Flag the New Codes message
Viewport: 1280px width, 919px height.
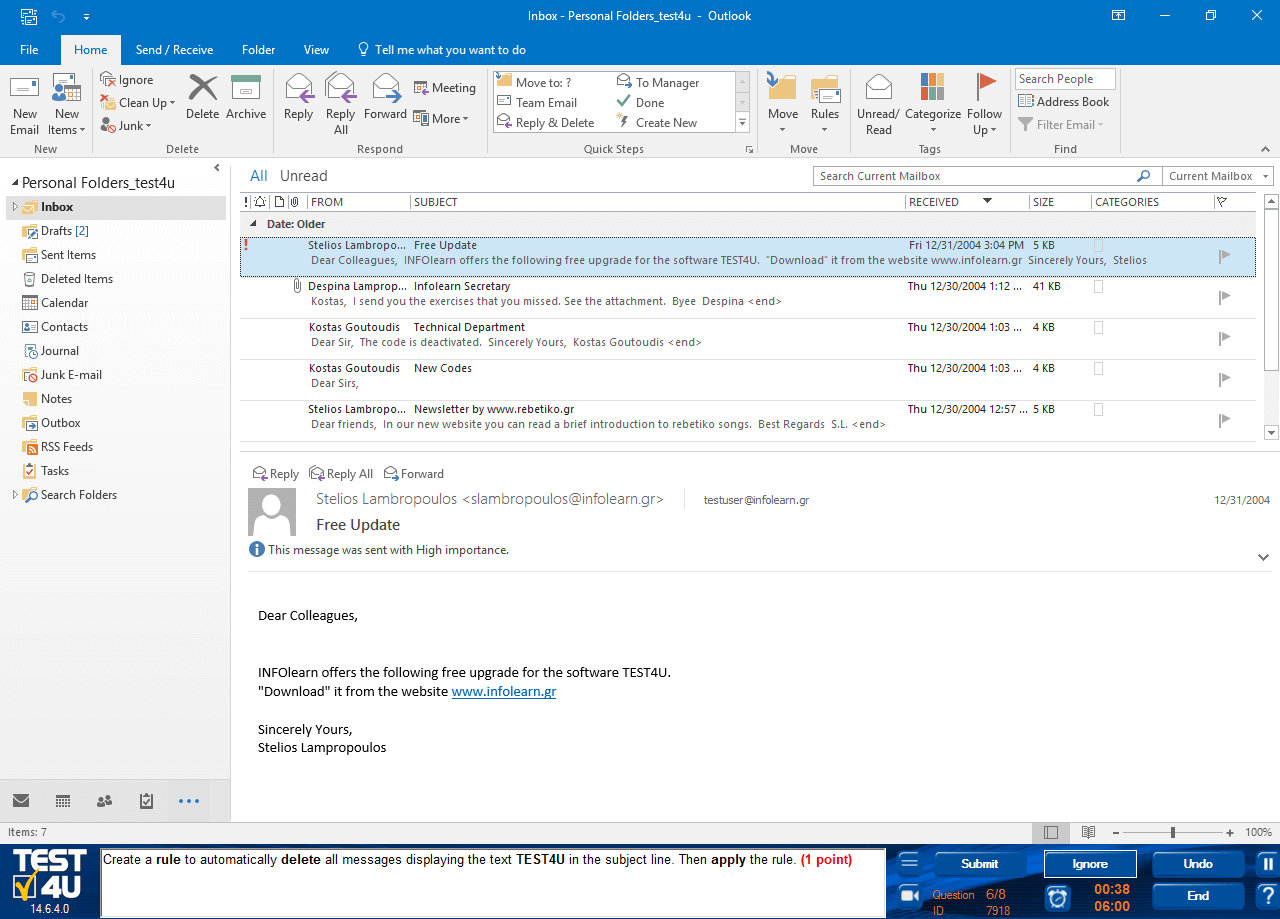pos(1224,379)
